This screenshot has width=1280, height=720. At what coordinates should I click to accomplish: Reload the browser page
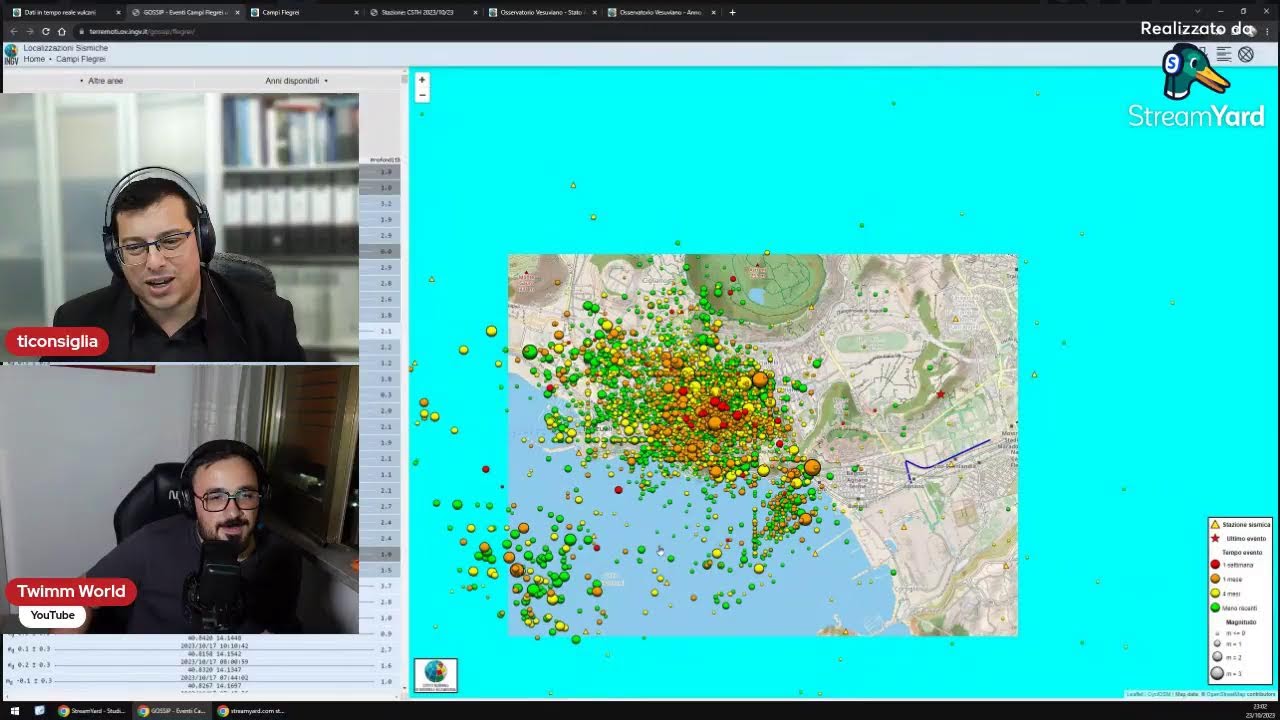click(x=45, y=31)
